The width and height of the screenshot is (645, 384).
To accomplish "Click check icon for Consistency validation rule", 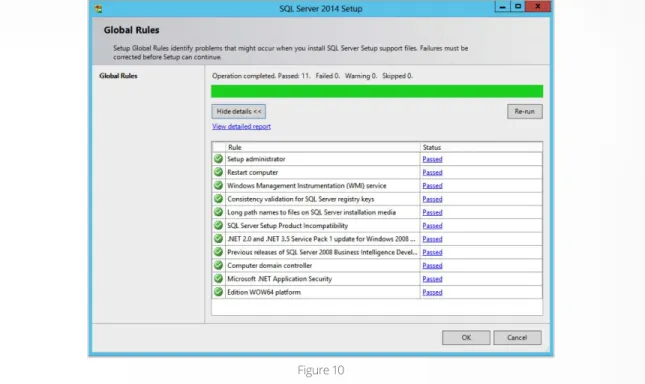I will coord(218,199).
